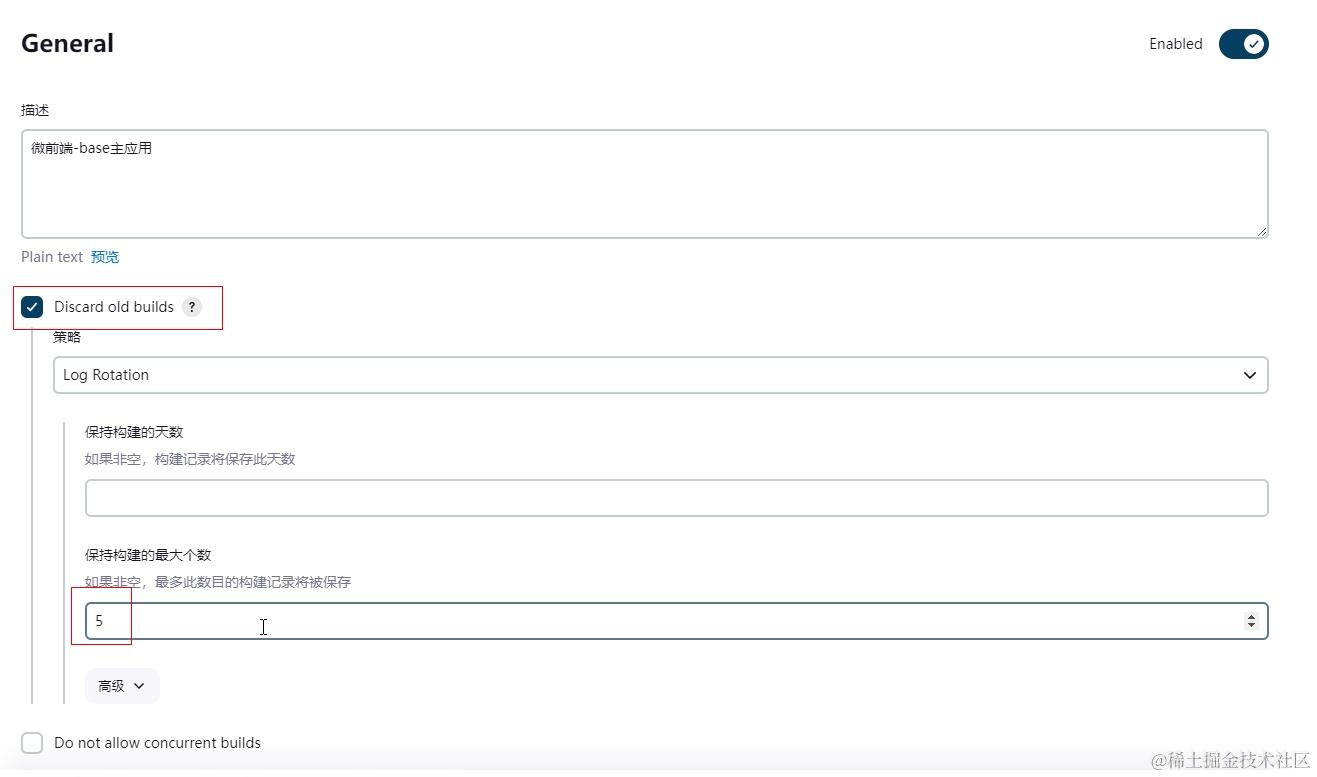Click the Plain text label
Image resolution: width=1317 pixels, height=777 pixels.
pos(52,257)
